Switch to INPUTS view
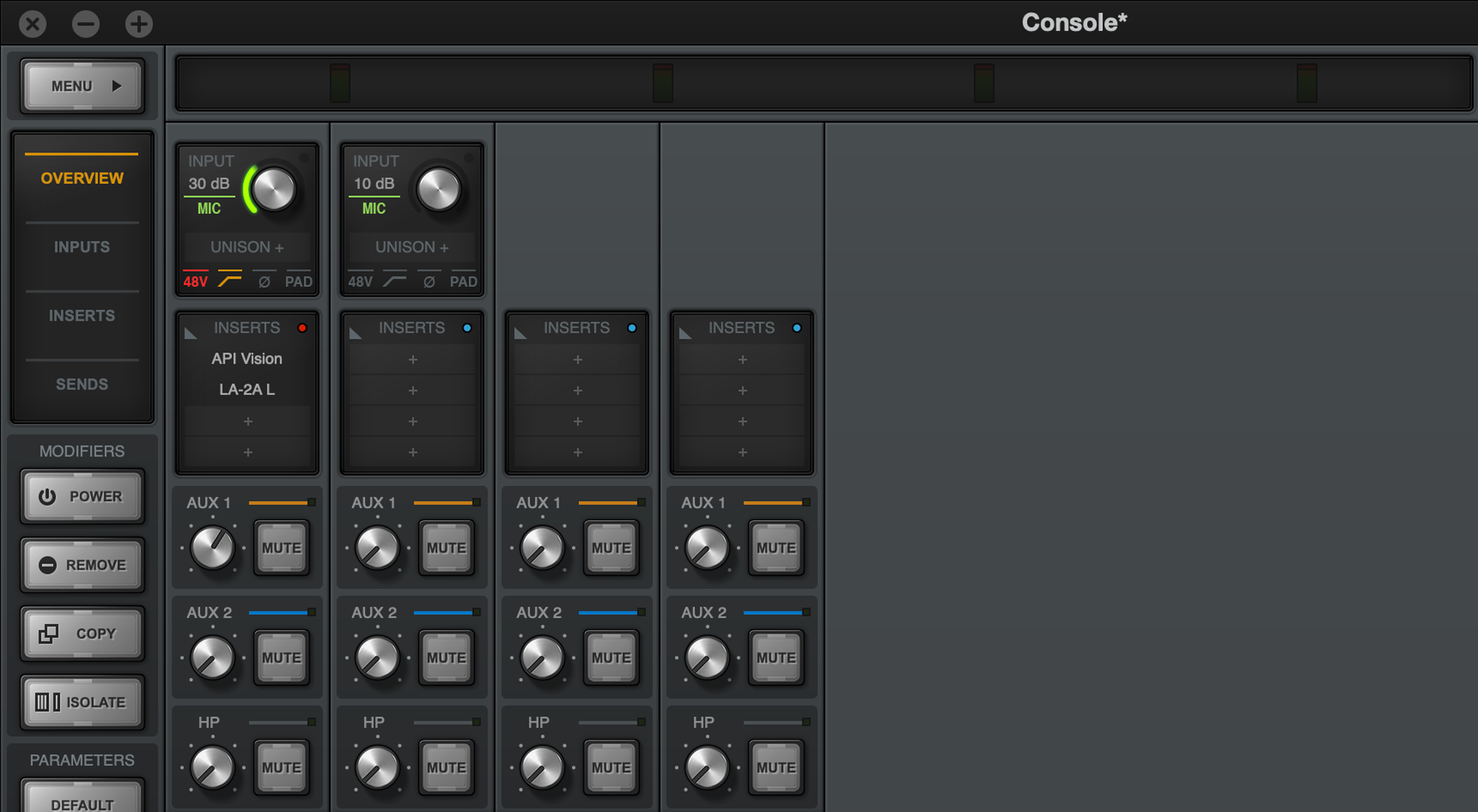 pos(82,247)
